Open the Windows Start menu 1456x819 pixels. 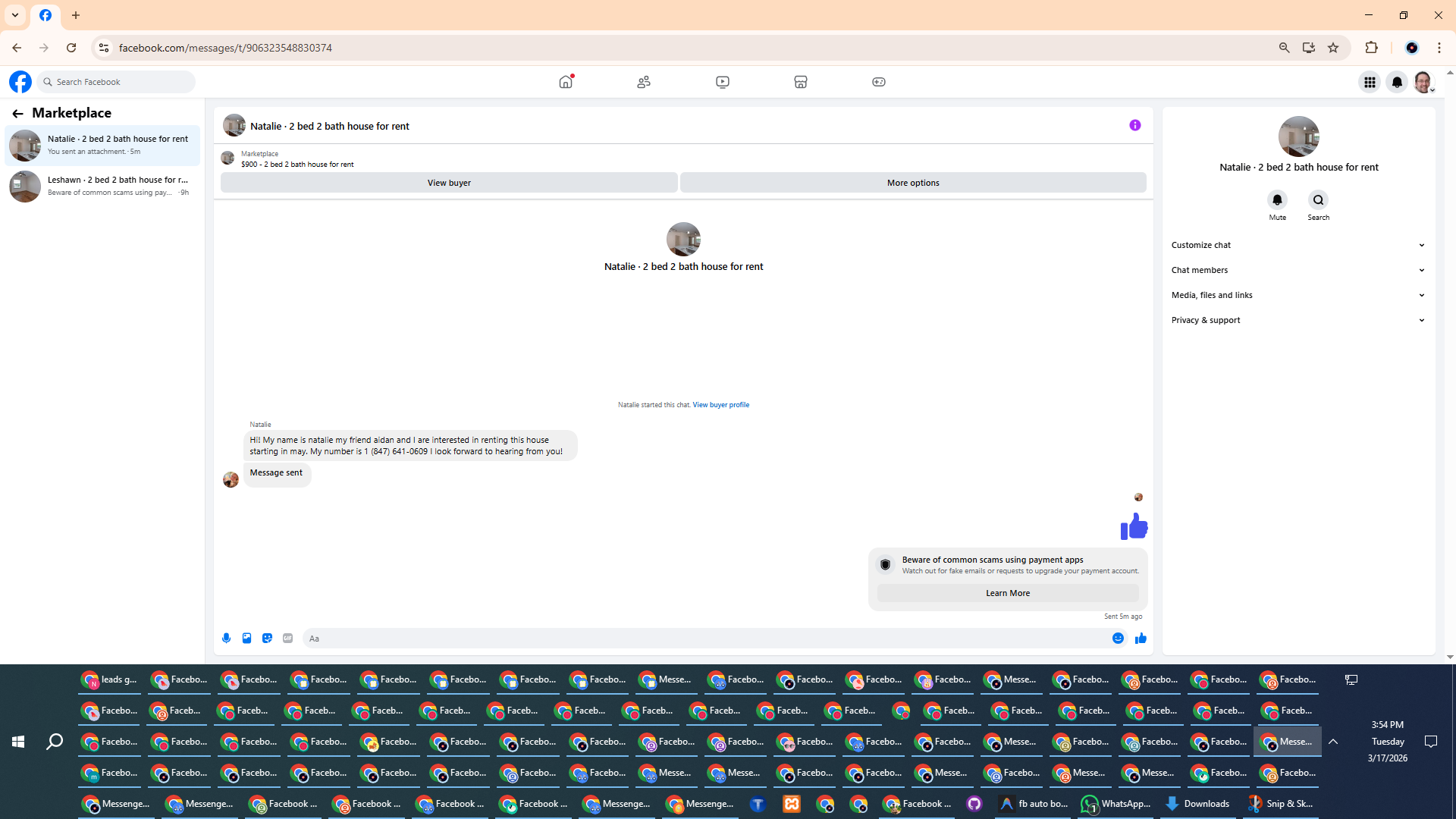(18, 742)
